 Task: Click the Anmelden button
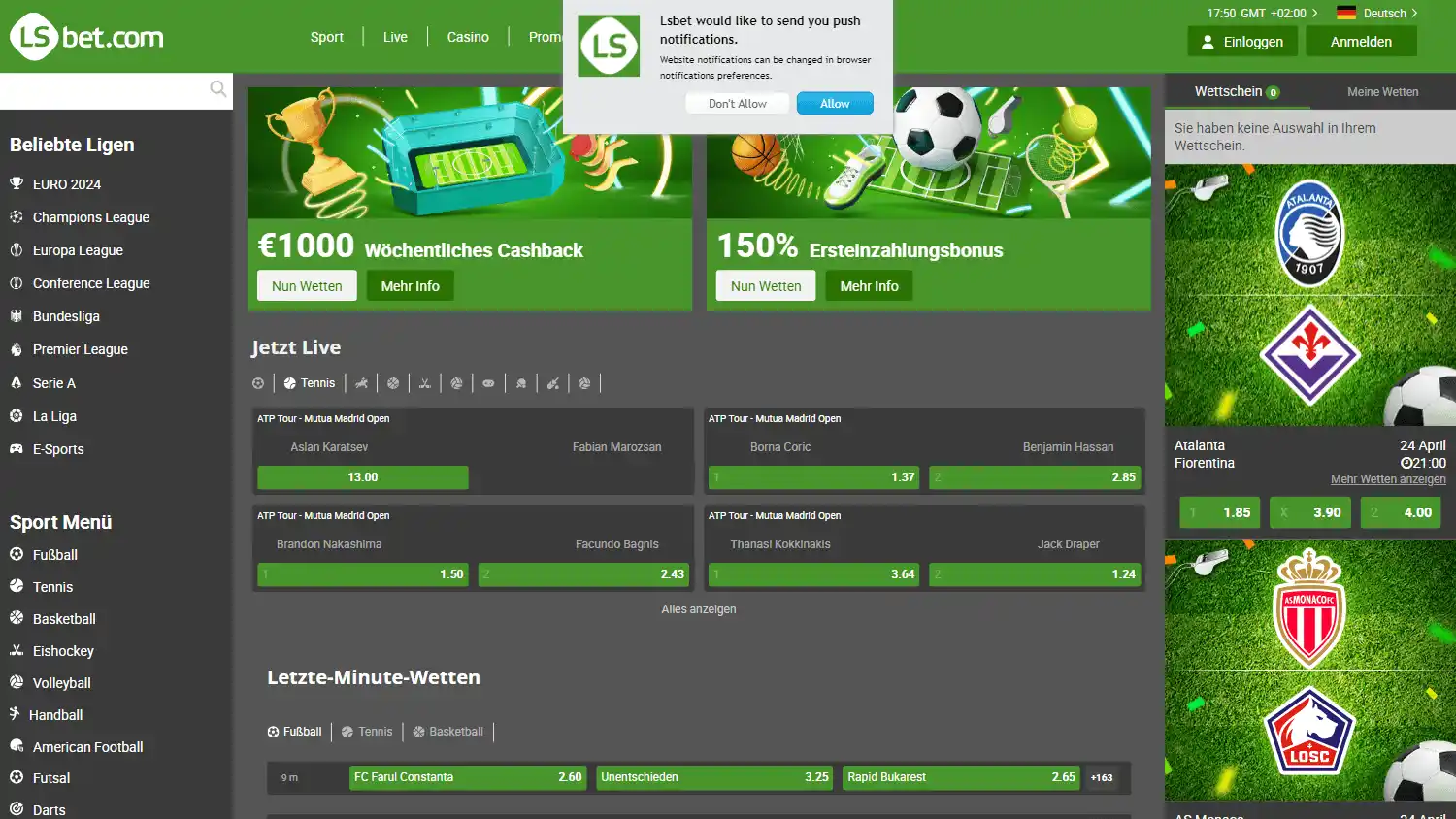(1361, 42)
